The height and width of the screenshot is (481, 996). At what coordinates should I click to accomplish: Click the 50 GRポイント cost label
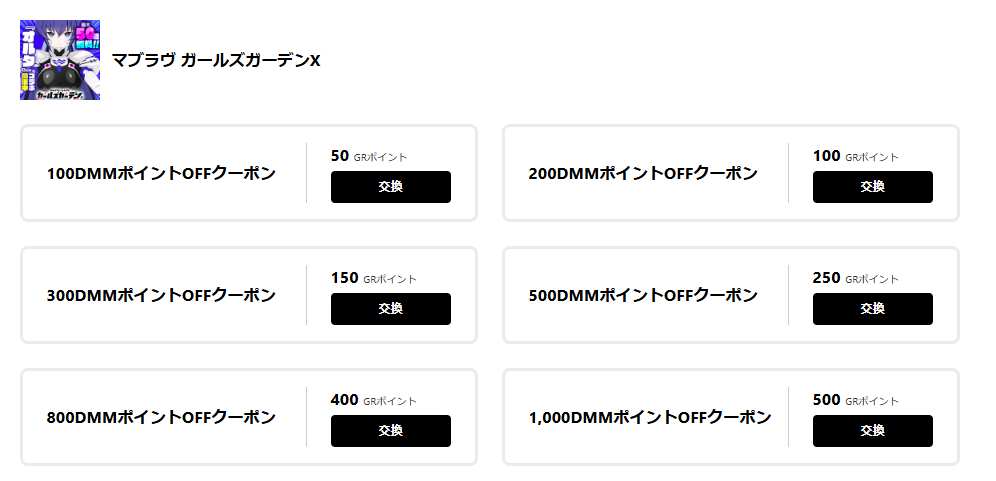tap(369, 156)
